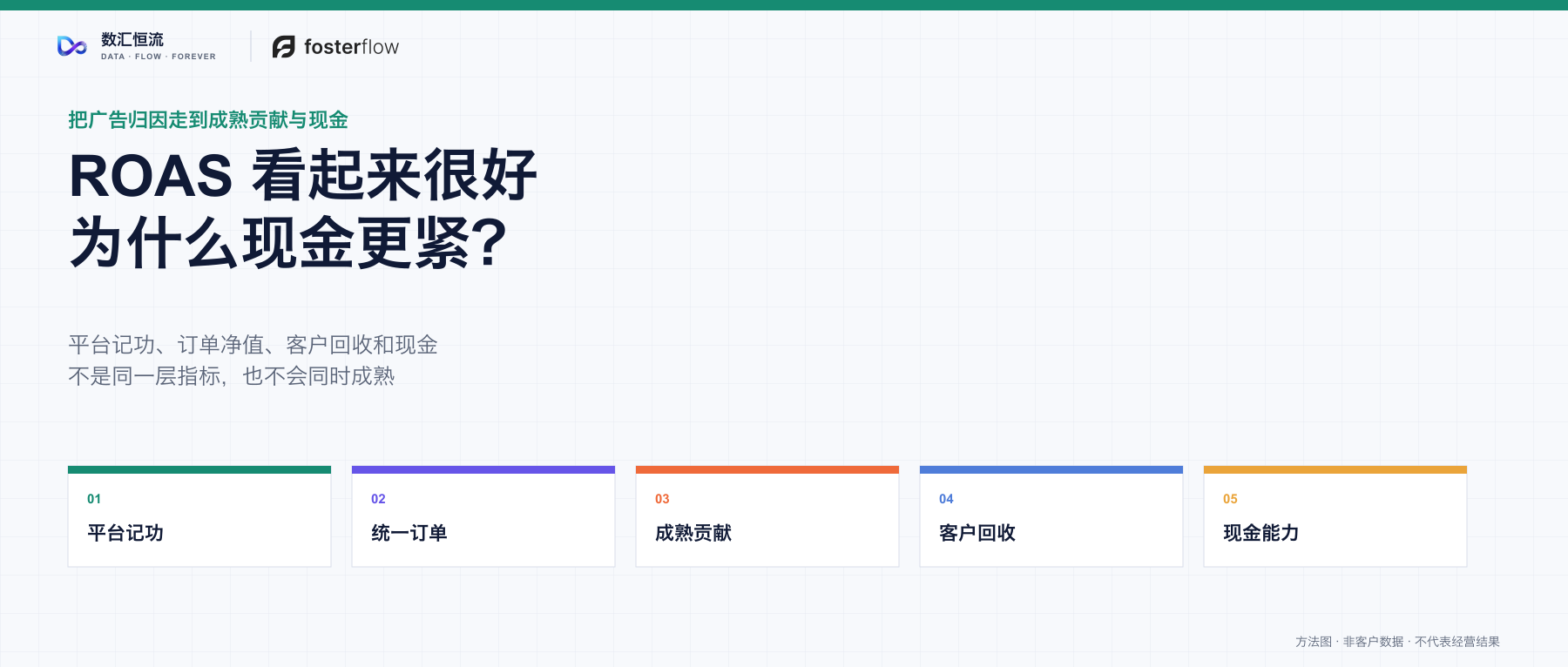Click the headline line 为什么现金更紧?
The image size is (1568, 667).
288,243
